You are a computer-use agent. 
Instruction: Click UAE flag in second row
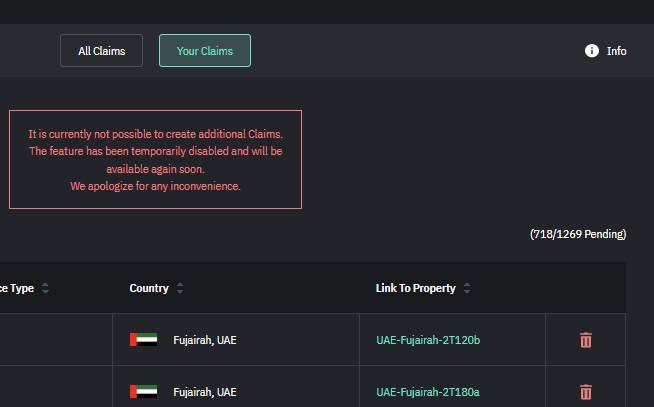click(x=143, y=392)
